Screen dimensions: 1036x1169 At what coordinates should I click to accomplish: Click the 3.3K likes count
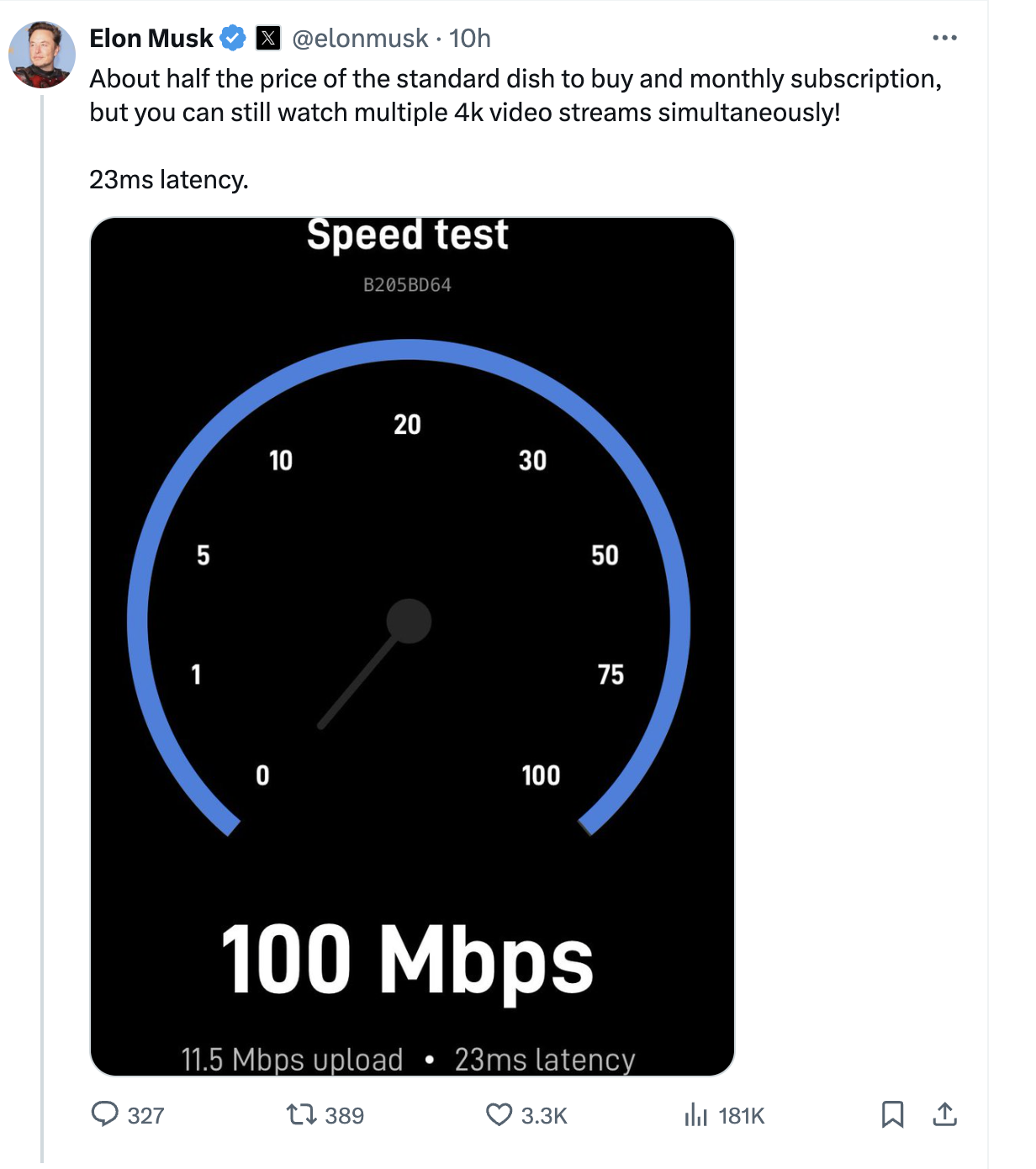544,1116
